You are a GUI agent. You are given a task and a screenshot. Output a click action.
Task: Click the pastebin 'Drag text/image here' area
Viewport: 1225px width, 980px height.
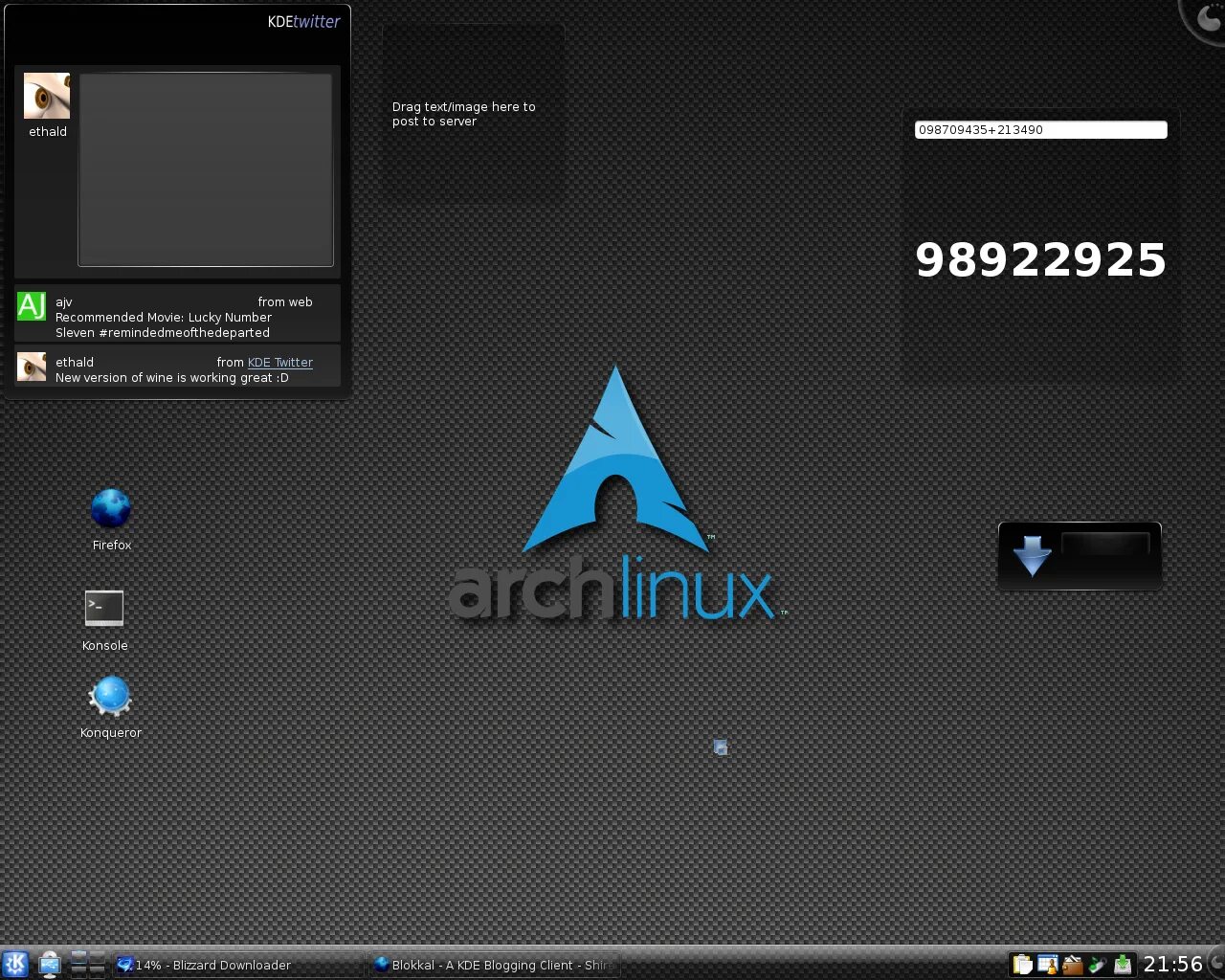click(x=473, y=114)
